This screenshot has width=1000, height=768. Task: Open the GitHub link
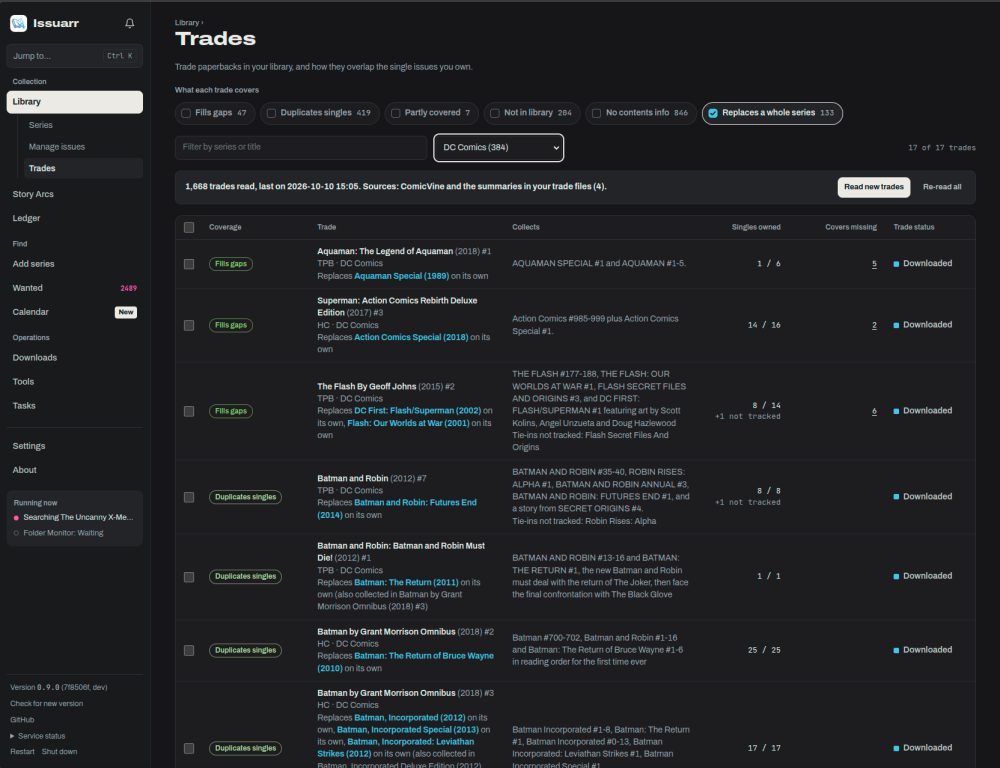point(22,720)
